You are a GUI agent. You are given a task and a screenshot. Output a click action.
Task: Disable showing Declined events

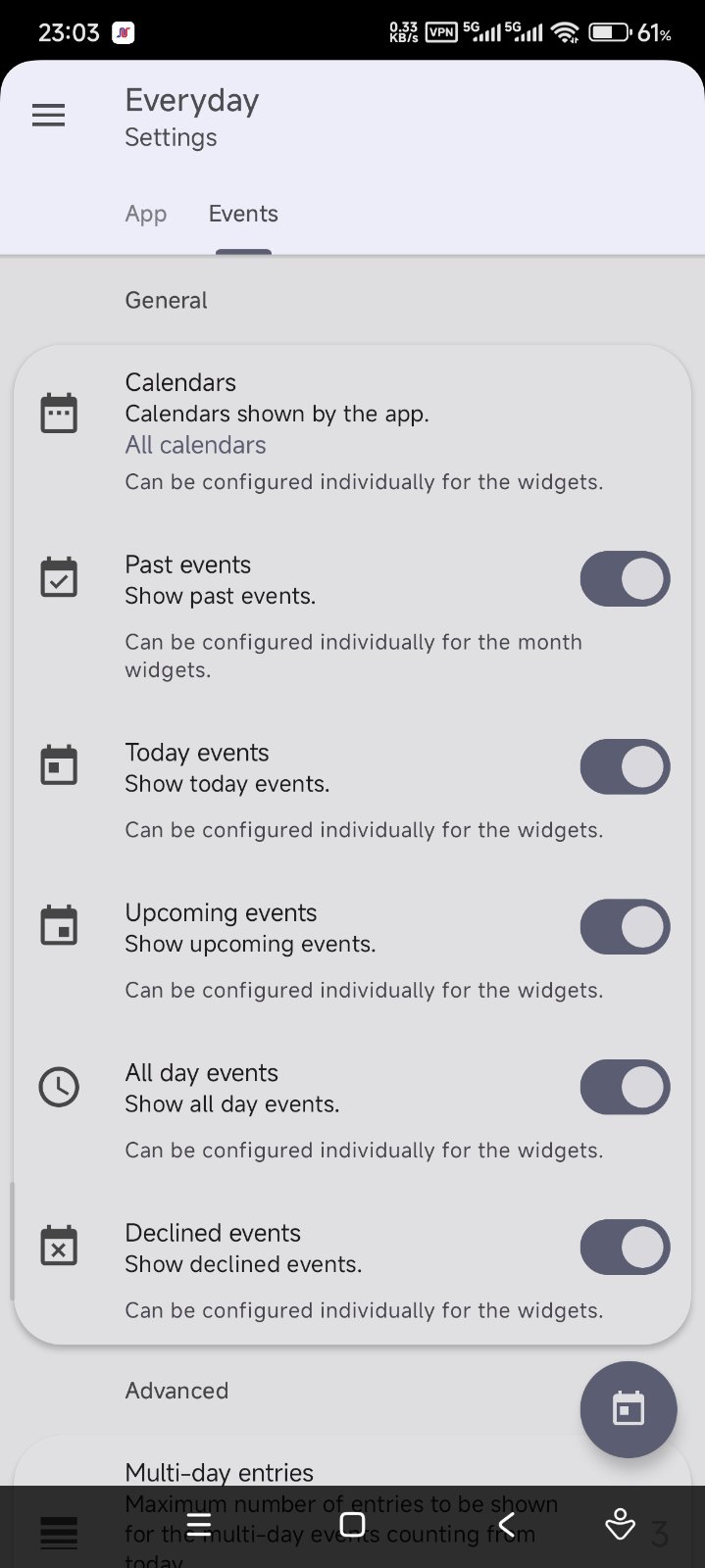click(625, 1247)
